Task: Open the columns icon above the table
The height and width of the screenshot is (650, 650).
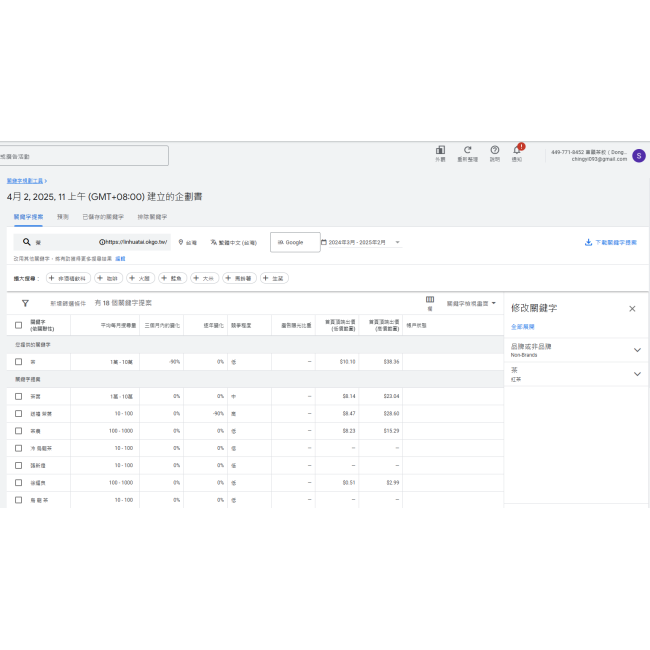Action: click(430, 300)
